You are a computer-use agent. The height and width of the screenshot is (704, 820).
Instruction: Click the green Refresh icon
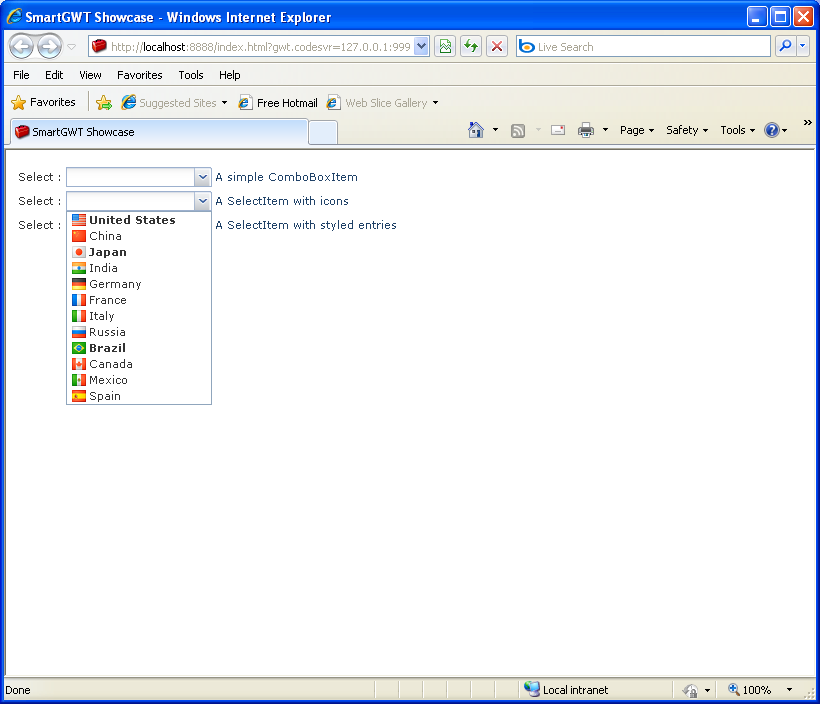[471, 47]
